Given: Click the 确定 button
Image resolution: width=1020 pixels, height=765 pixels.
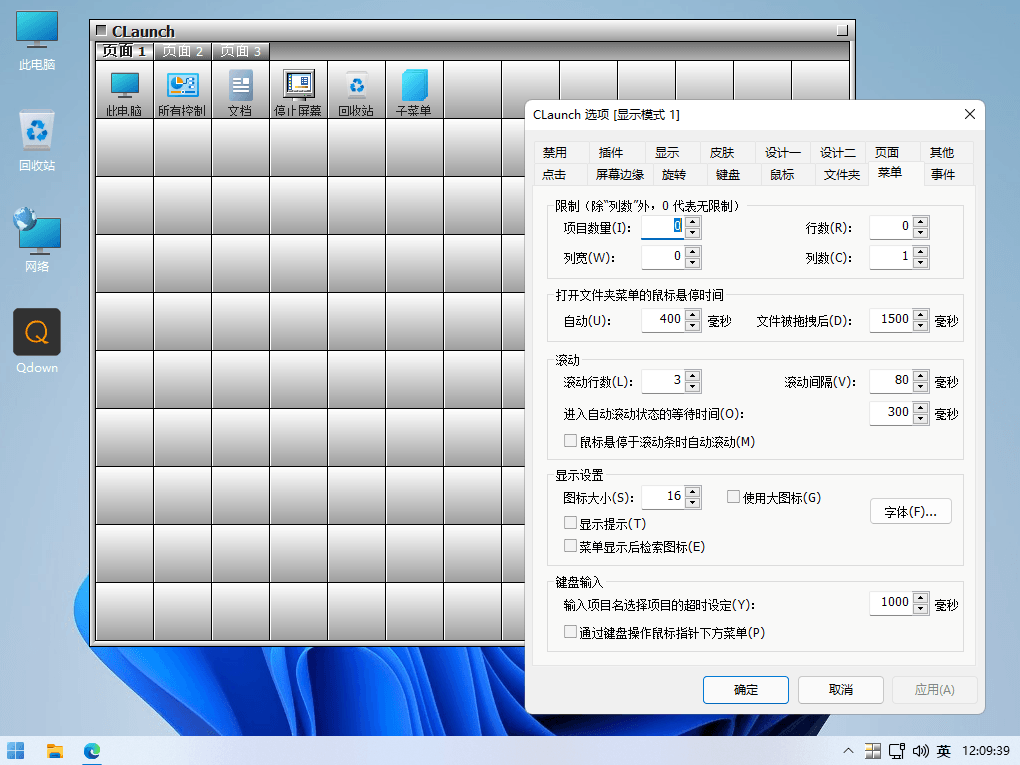Looking at the screenshot, I should (x=745, y=690).
